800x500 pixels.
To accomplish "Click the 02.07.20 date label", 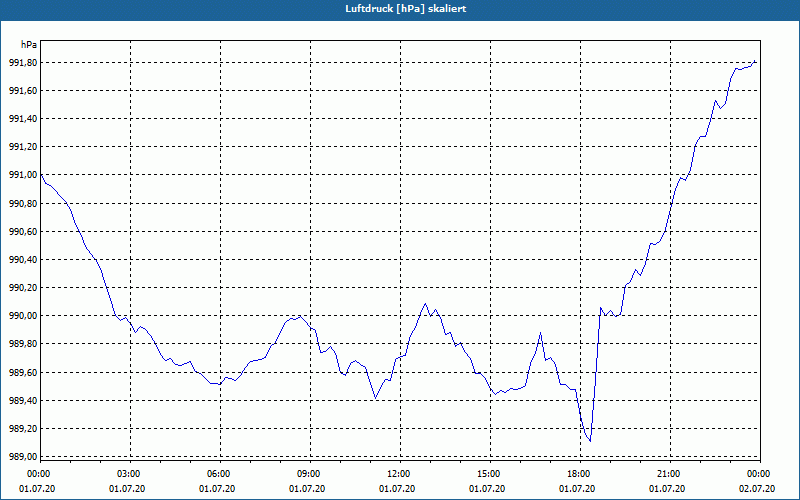I will tap(757, 489).
